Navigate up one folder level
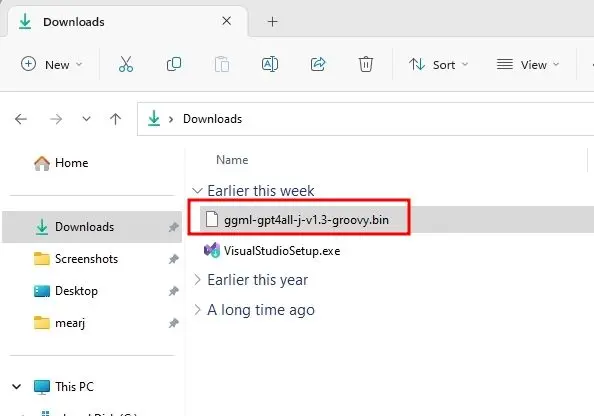594x416 pixels. point(116,119)
